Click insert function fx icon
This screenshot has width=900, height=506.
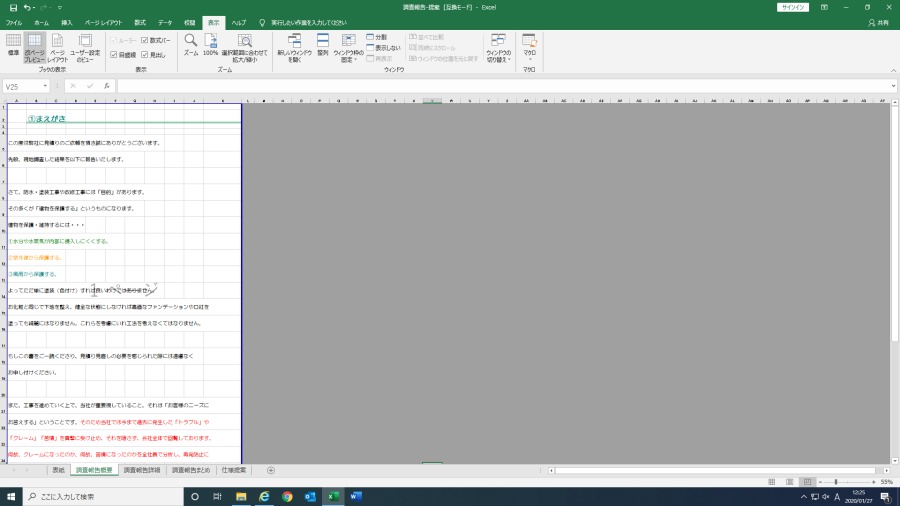[x=107, y=86]
